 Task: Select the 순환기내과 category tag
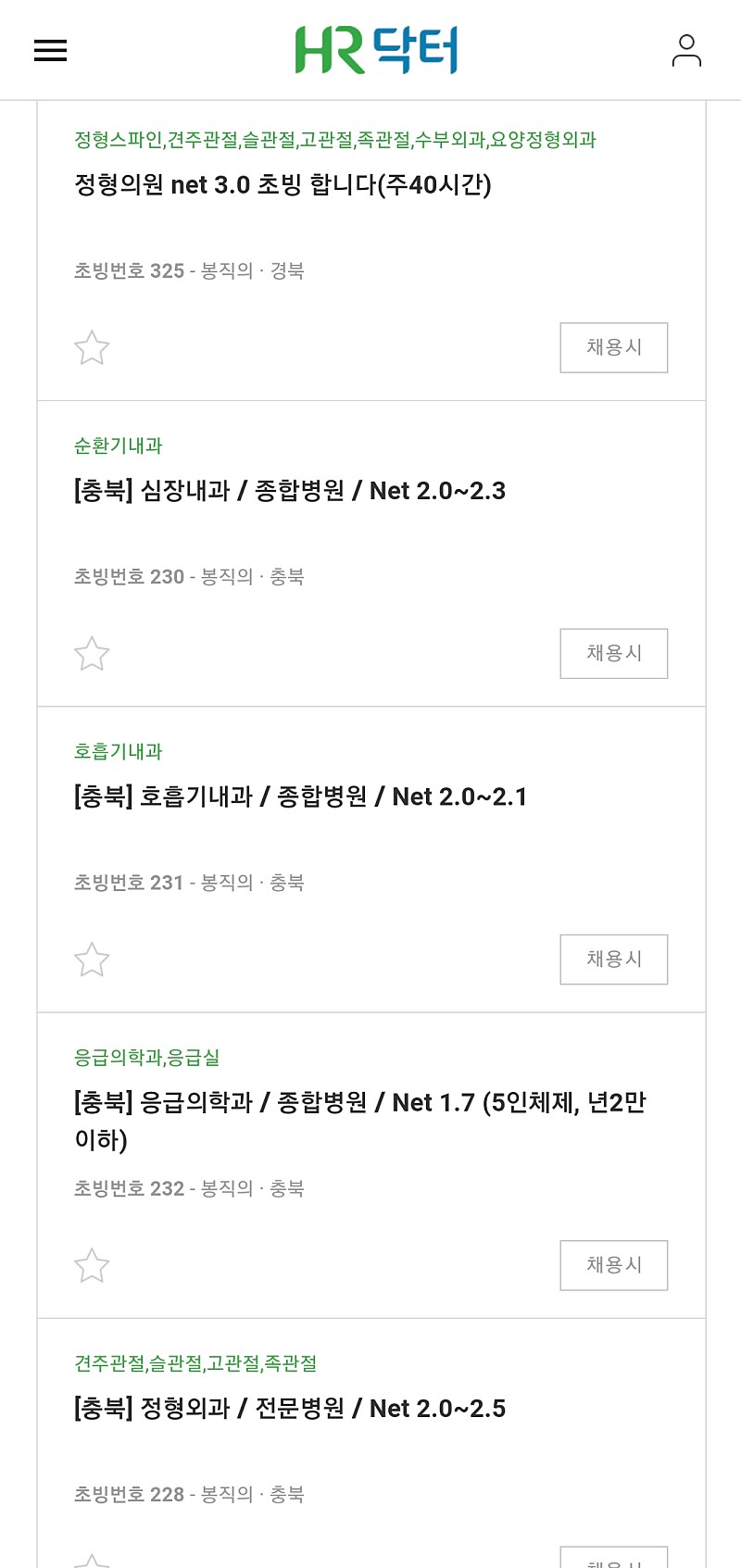[x=119, y=445]
